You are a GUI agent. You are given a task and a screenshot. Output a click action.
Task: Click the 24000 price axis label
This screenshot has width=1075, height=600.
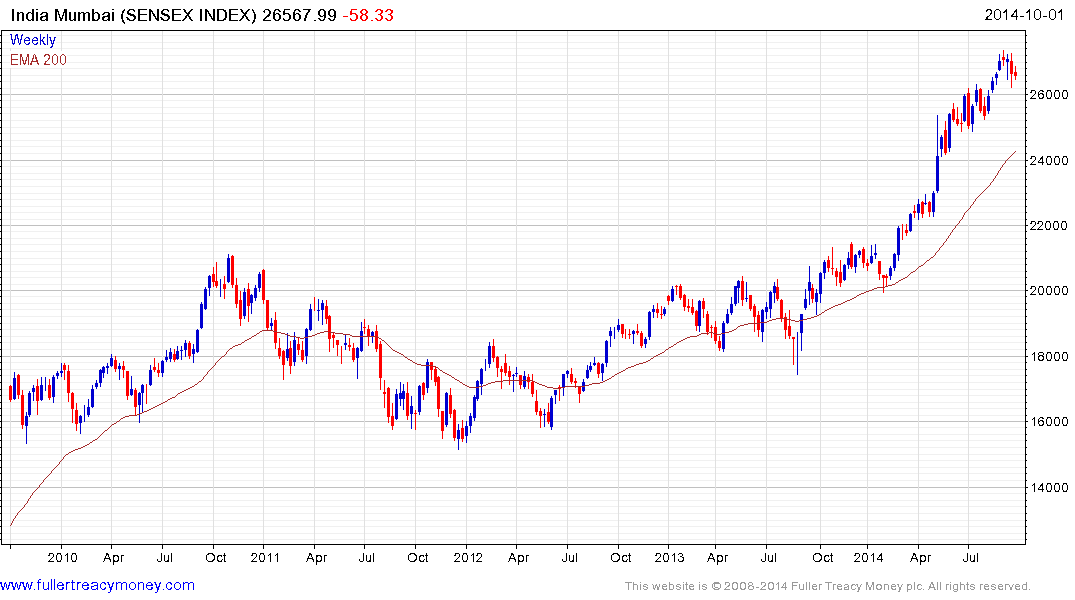coord(1049,160)
